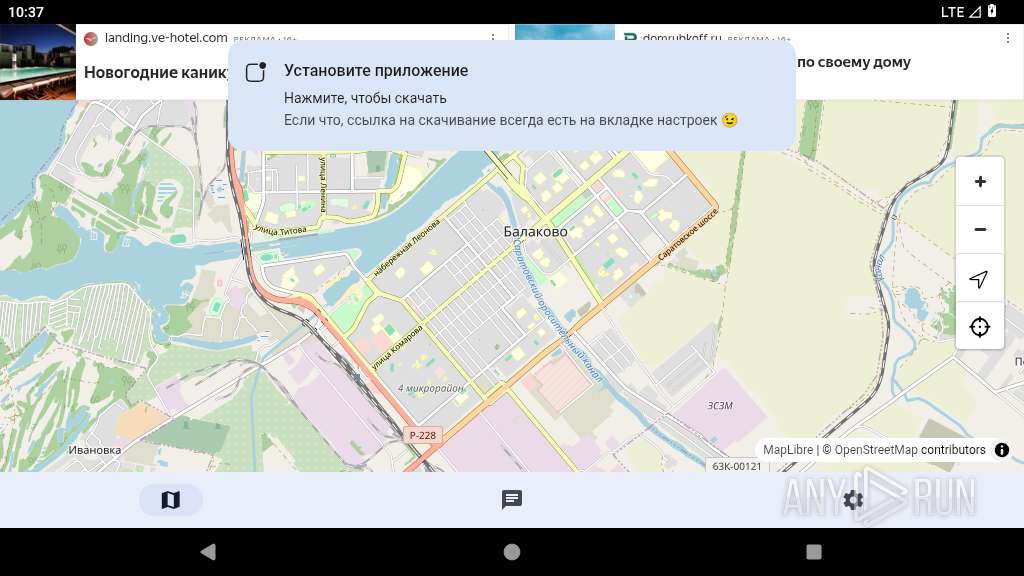The image size is (1024, 576).
Task: Tap the Саратовское шоссе street label
Action: click(688, 234)
